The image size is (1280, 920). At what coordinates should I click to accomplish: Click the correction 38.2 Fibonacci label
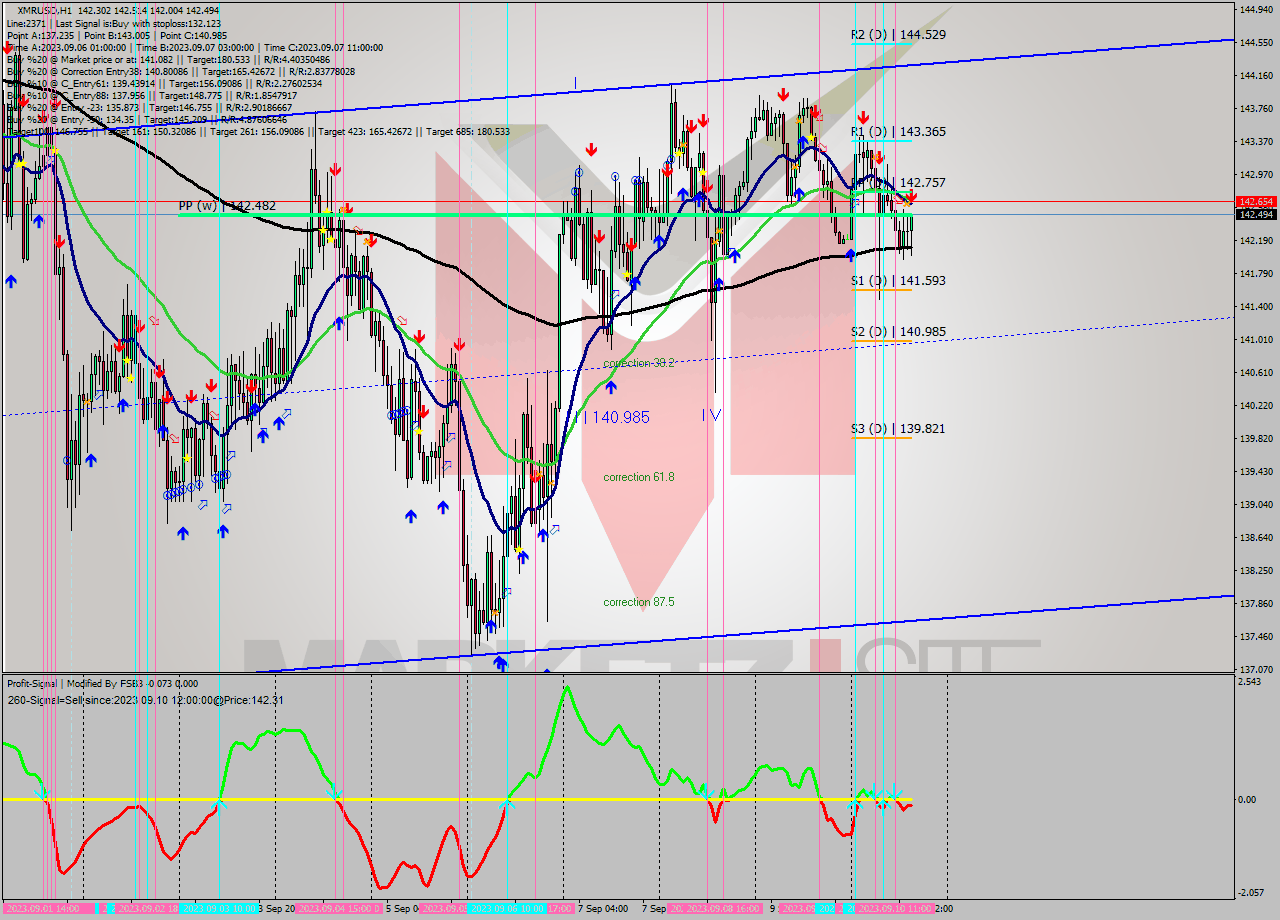pos(639,363)
